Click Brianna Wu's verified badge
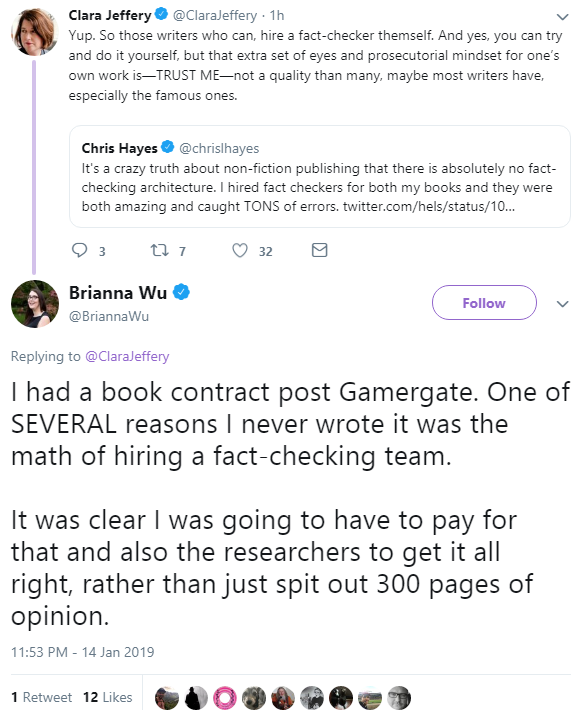585x710 pixels. [182, 292]
